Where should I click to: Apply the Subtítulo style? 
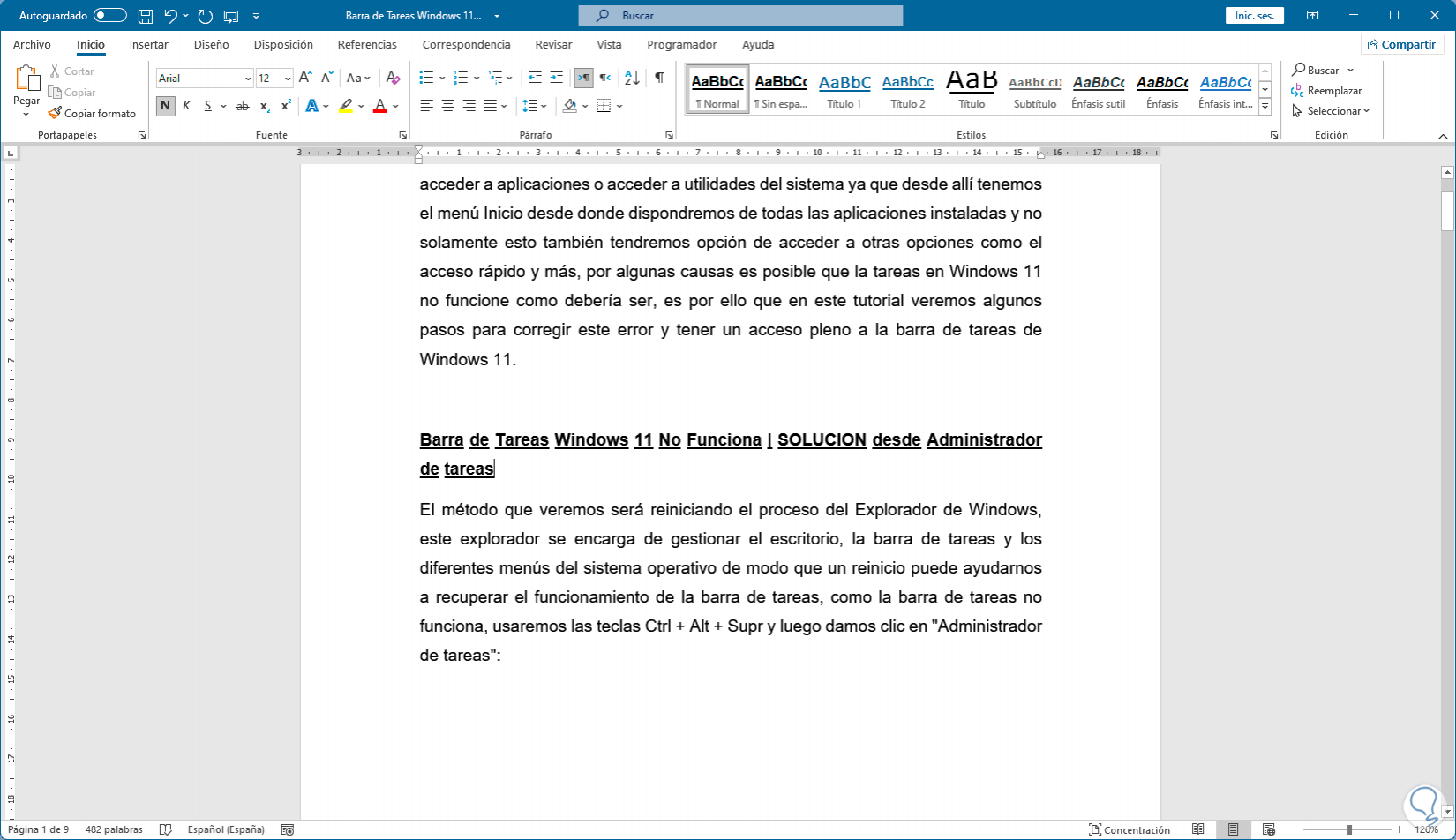click(x=1035, y=89)
